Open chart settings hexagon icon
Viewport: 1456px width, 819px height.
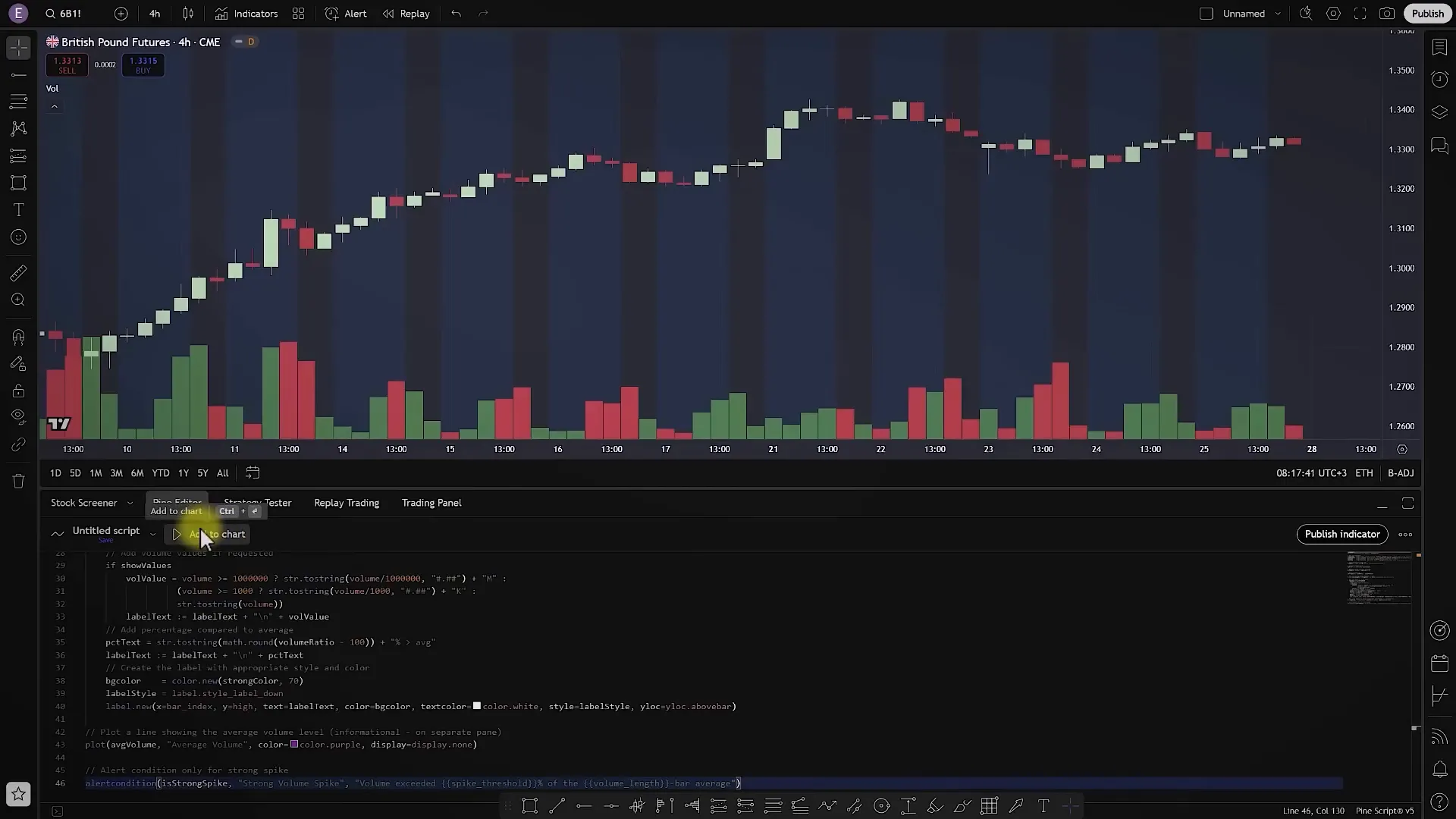click(1333, 14)
